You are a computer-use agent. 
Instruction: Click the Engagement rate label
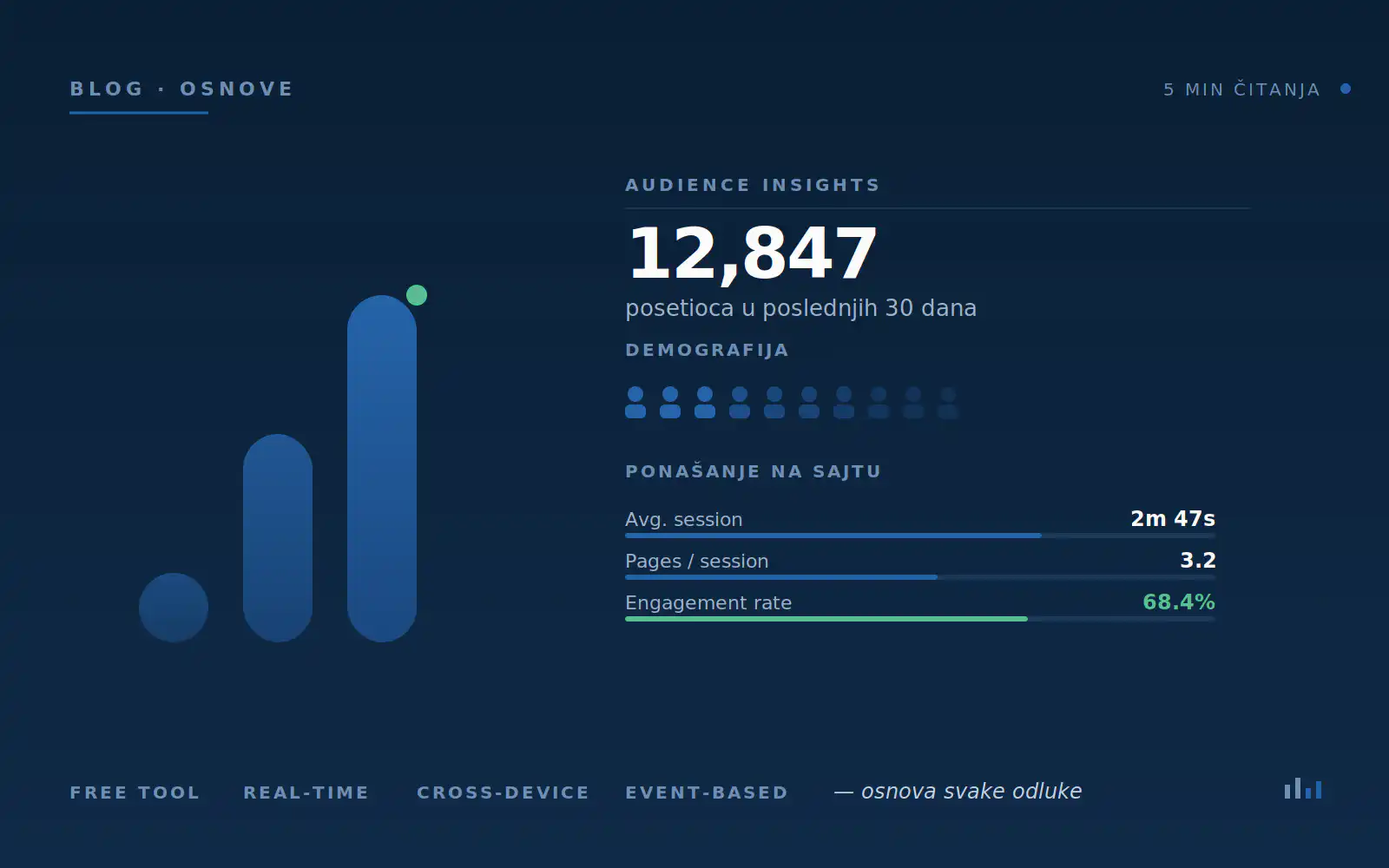click(708, 602)
